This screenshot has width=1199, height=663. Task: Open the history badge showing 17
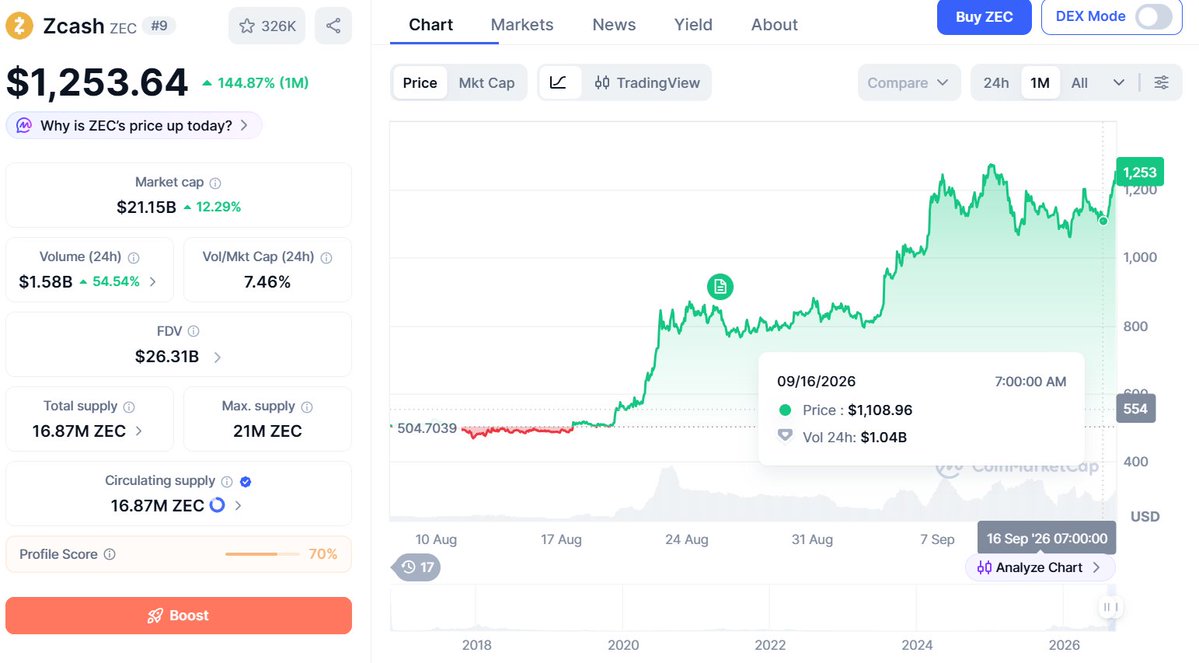tap(418, 567)
